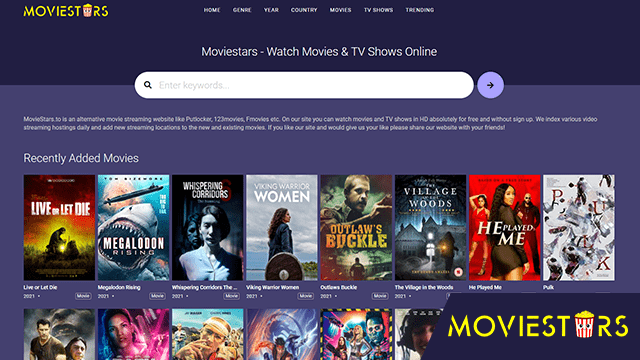
Task: Open the Moviestars logo at top left
Action: coord(66,11)
